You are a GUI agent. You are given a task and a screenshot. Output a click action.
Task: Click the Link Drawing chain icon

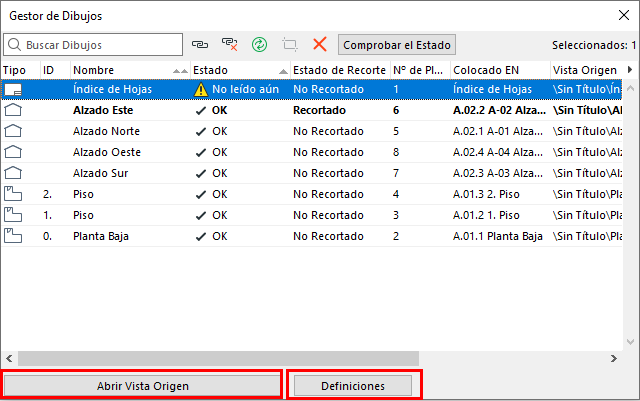pos(200,44)
